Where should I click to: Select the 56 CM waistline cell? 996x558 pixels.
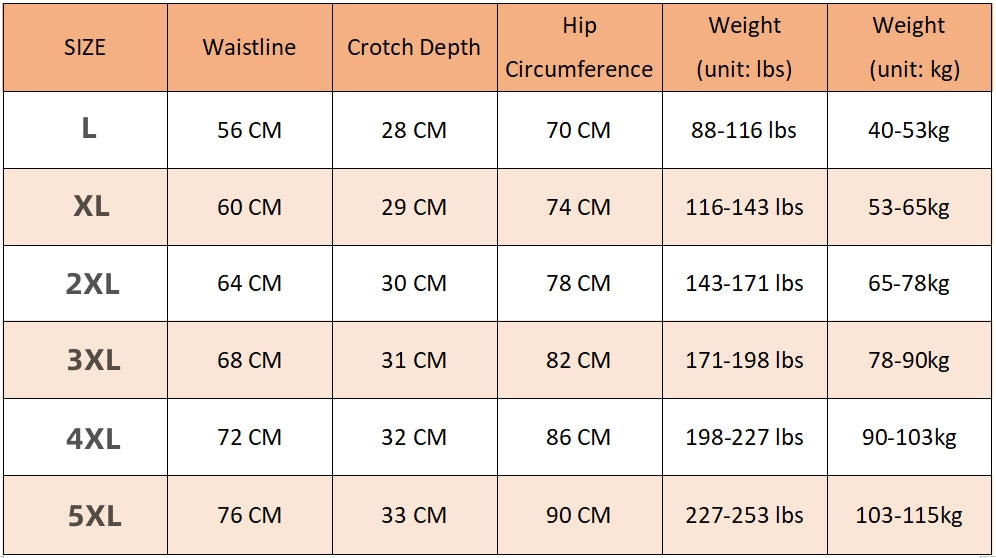click(250, 130)
